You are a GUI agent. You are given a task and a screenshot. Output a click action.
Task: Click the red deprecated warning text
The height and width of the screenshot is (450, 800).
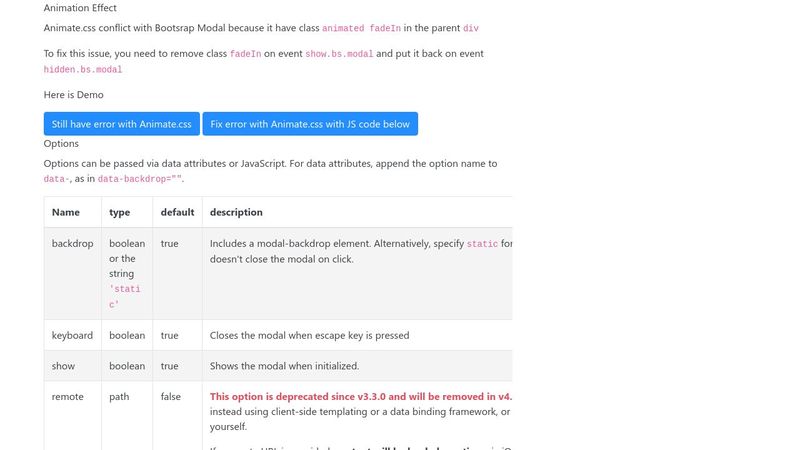(361, 396)
